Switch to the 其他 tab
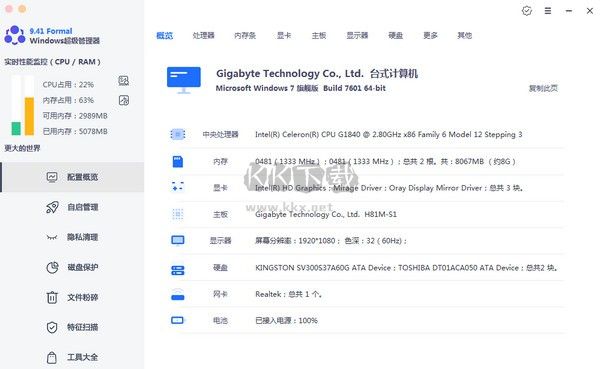This screenshot has width=600, height=369. [465, 36]
